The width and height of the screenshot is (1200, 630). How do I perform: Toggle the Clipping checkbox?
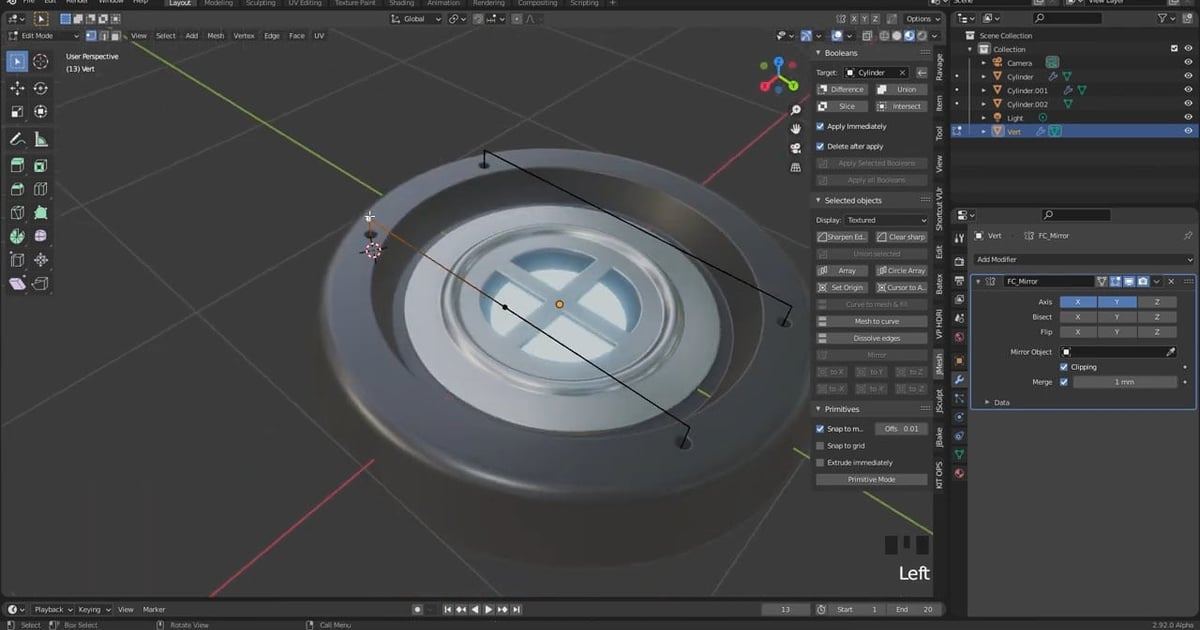[x=1064, y=367]
